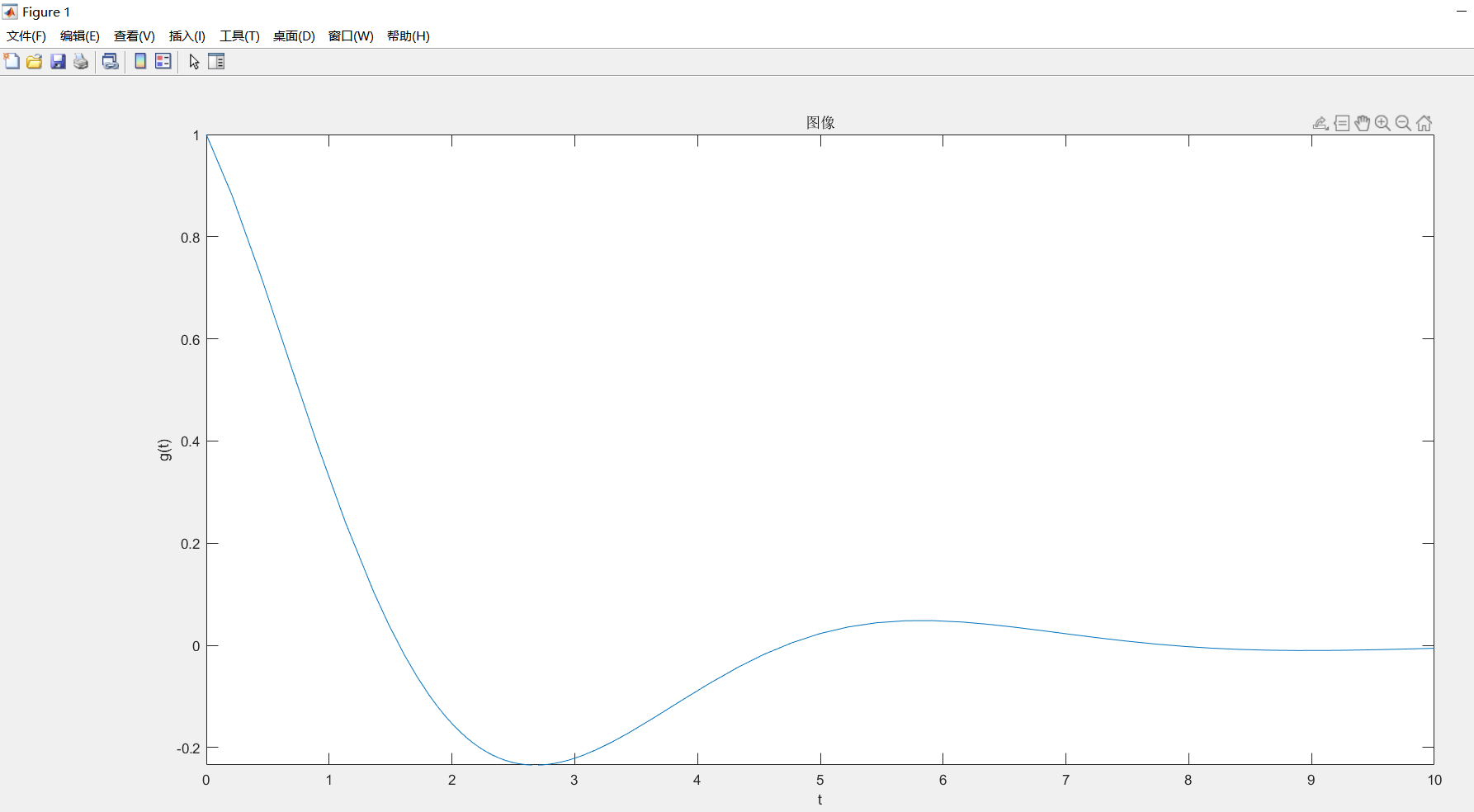The width and height of the screenshot is (1474, 812).
Task: Print the figure using printer icon
Action: pyautogui.click(x=81, y=61)
